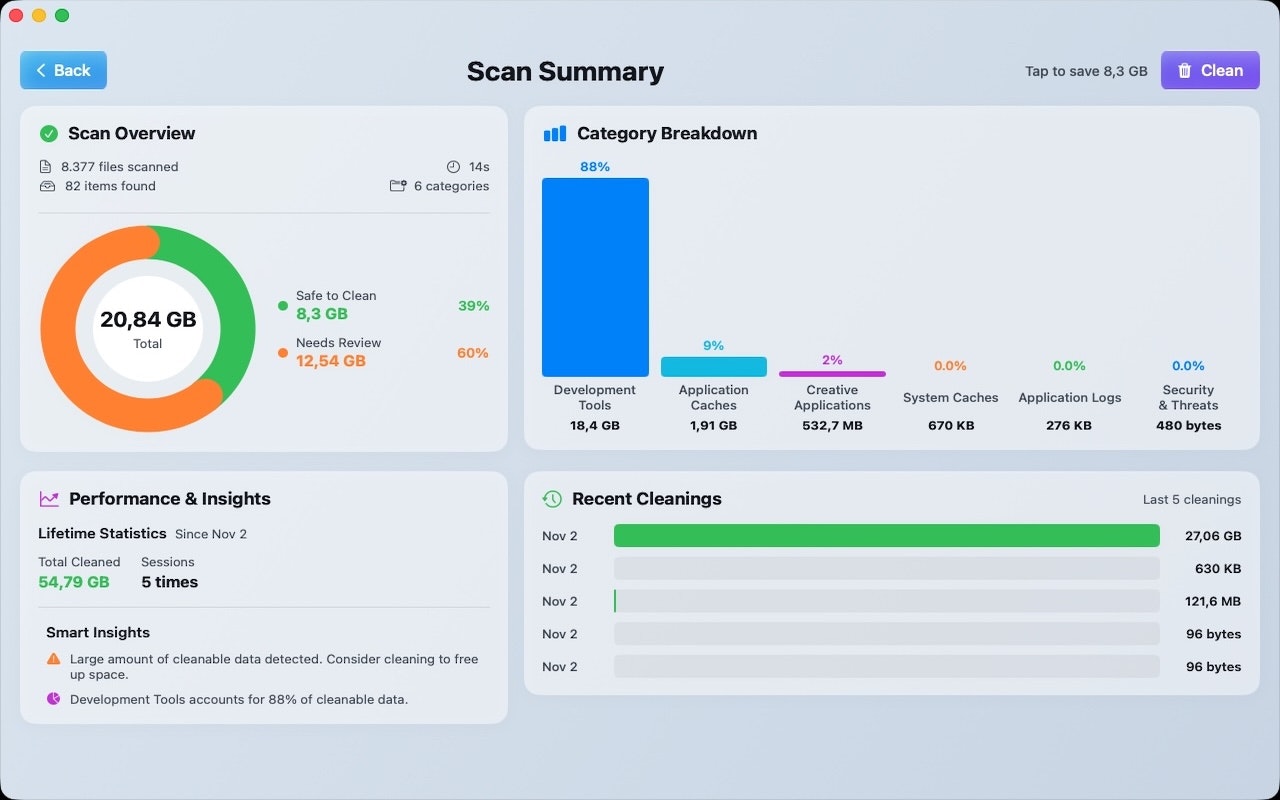Click the clock icon beside the 14s scan time

454,166
